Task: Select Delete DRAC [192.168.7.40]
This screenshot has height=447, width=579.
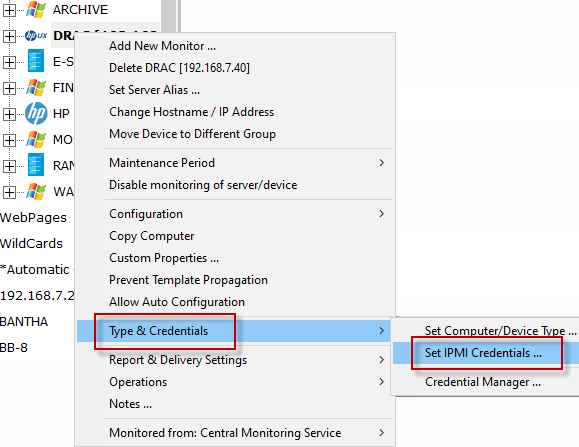Action: pyautogui.click(x=179, y=68)
